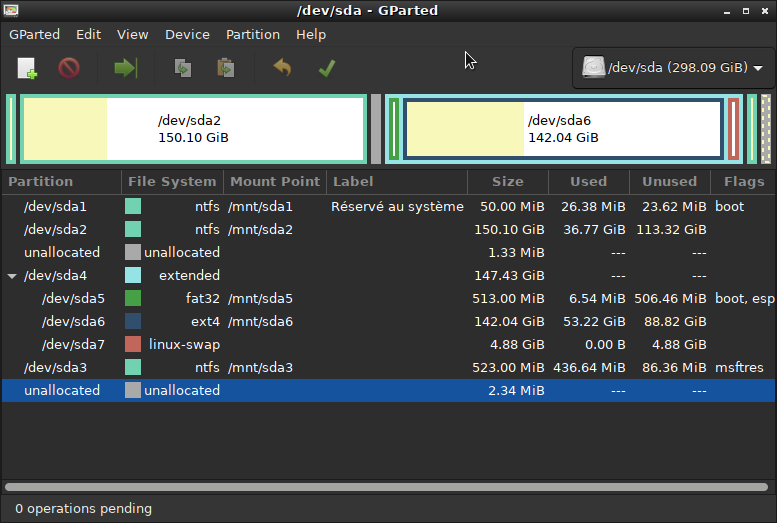Select the /dev/sda2 row in partition list
Viewport: 777px width, 523px height.
click(388, 230)
